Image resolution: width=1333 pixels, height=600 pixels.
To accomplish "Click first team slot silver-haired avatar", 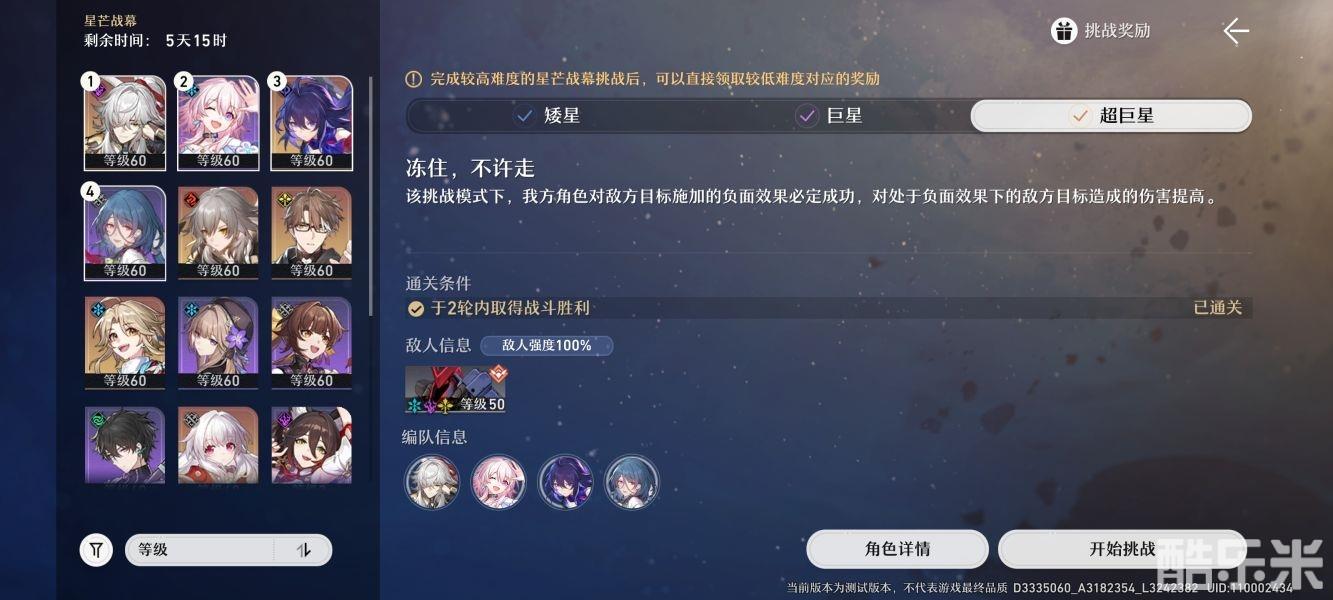I will click(x=432, y=482).
